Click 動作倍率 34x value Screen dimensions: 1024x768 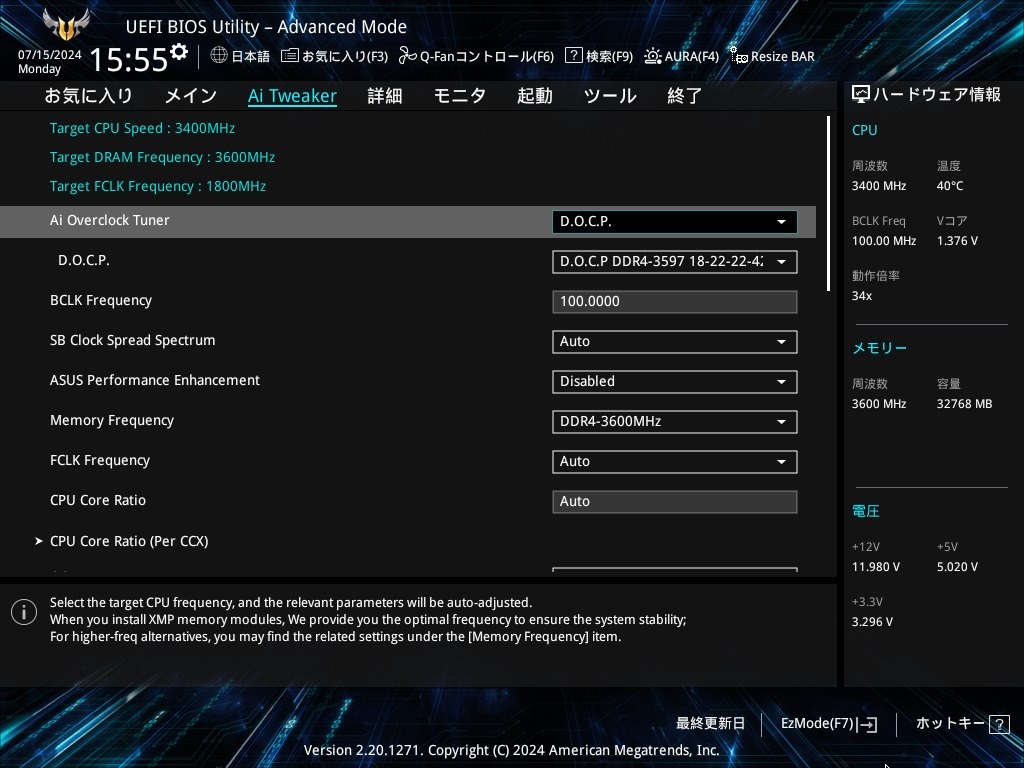point(862,296)
